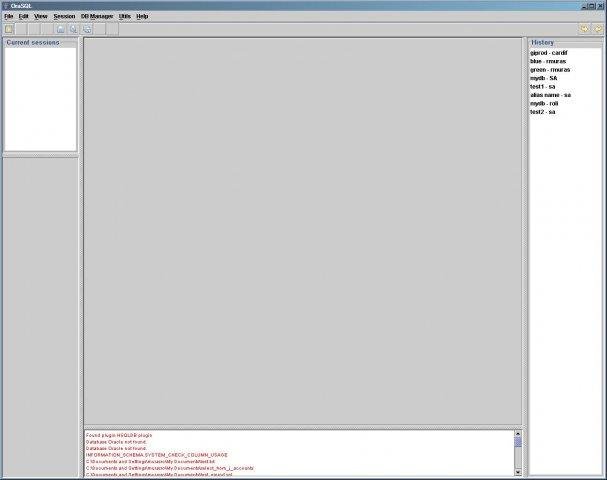Click the log panel scroll-down arrow
The width and height of the screenshot is (607, 480).
[518, 472]
